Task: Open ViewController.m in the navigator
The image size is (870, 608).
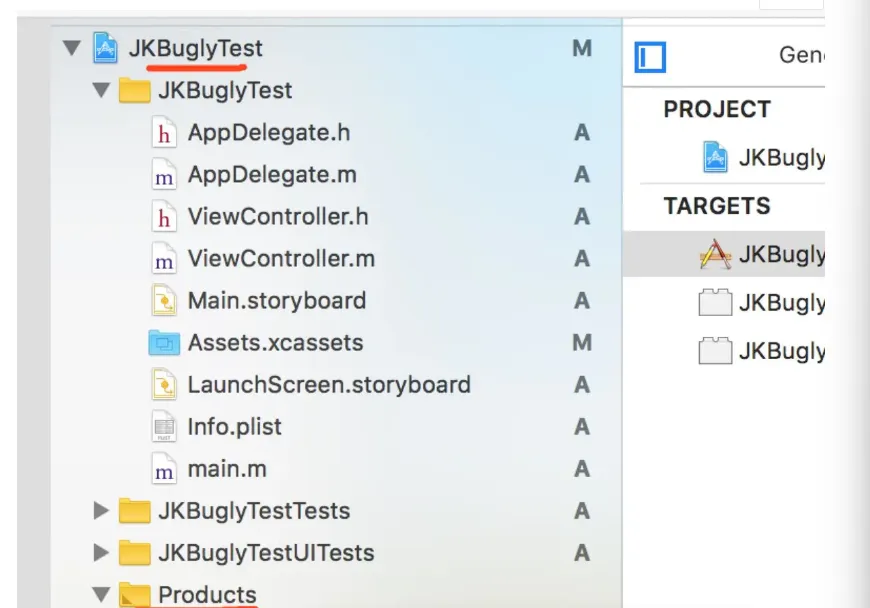Action: 336,259
